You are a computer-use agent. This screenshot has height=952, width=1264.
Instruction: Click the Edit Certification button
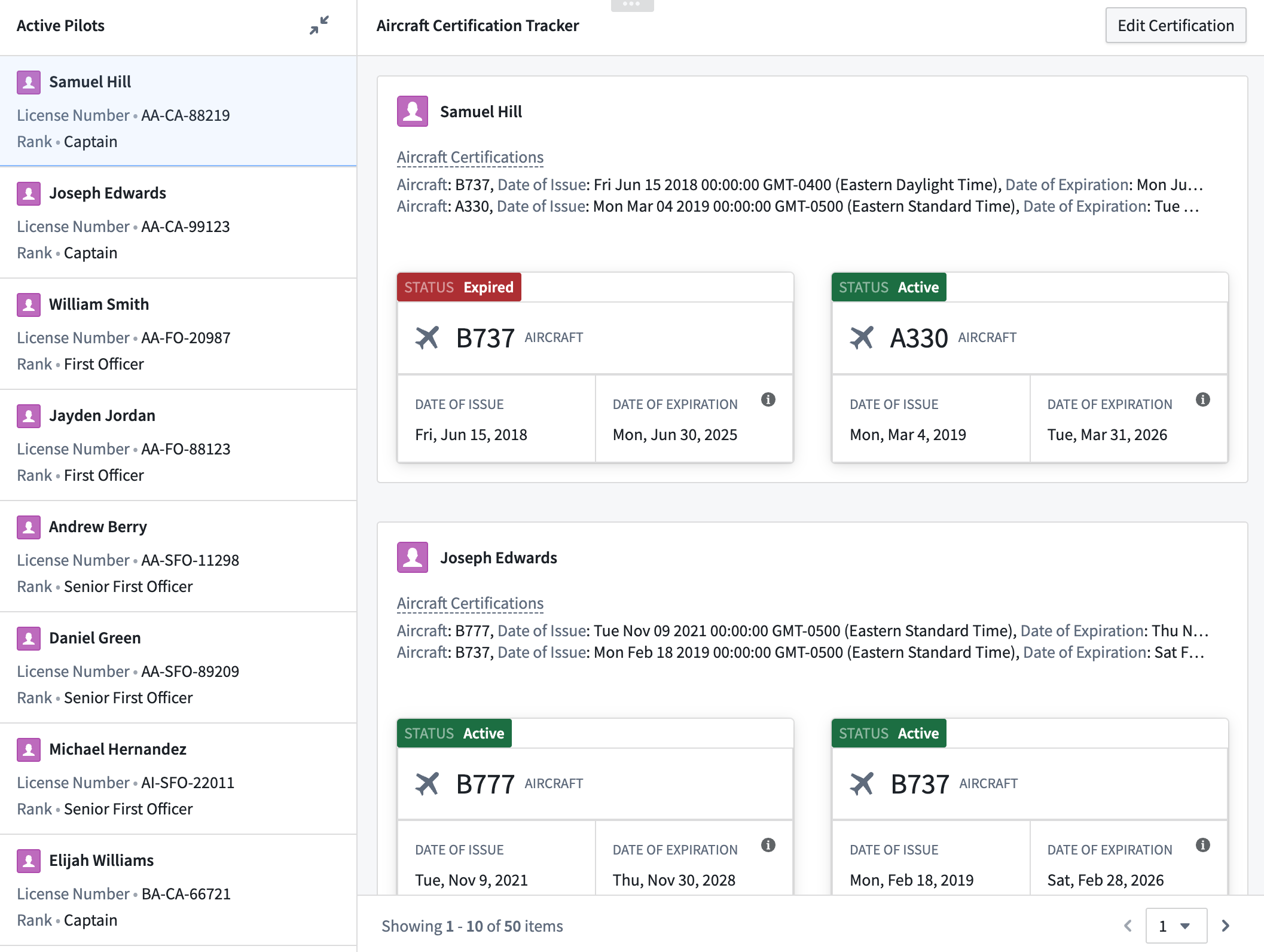coord(1175,26)
